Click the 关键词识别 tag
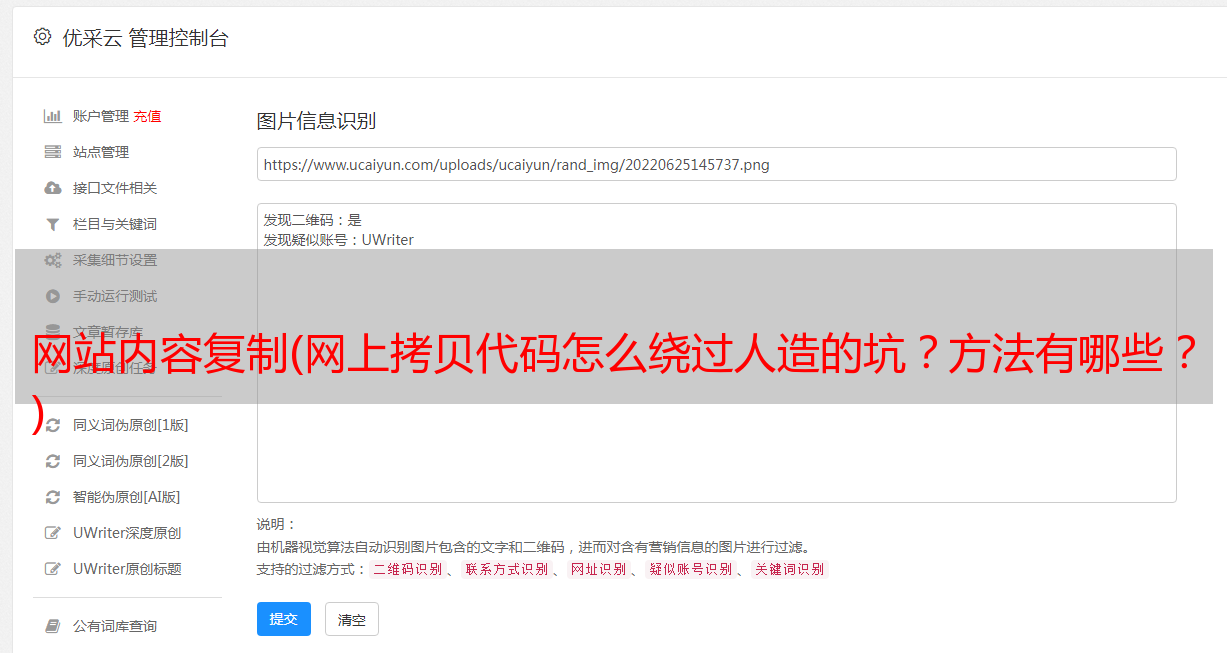1227x653 pixels. click(790, 569)
